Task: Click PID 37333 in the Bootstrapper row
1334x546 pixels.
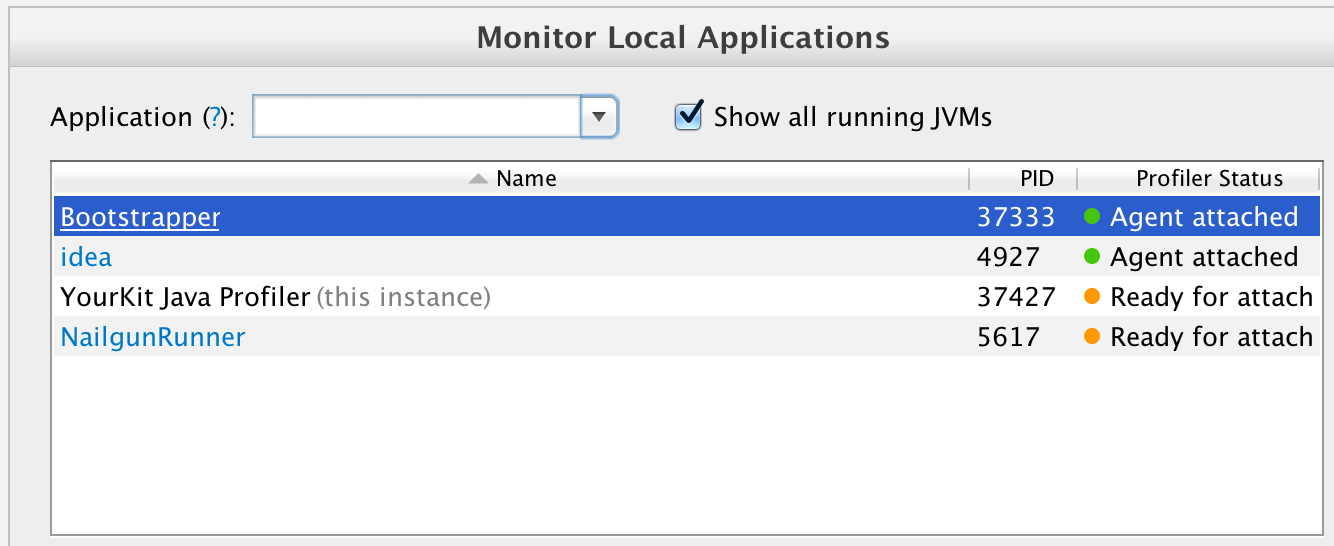Action: (x=1015, y=217)
